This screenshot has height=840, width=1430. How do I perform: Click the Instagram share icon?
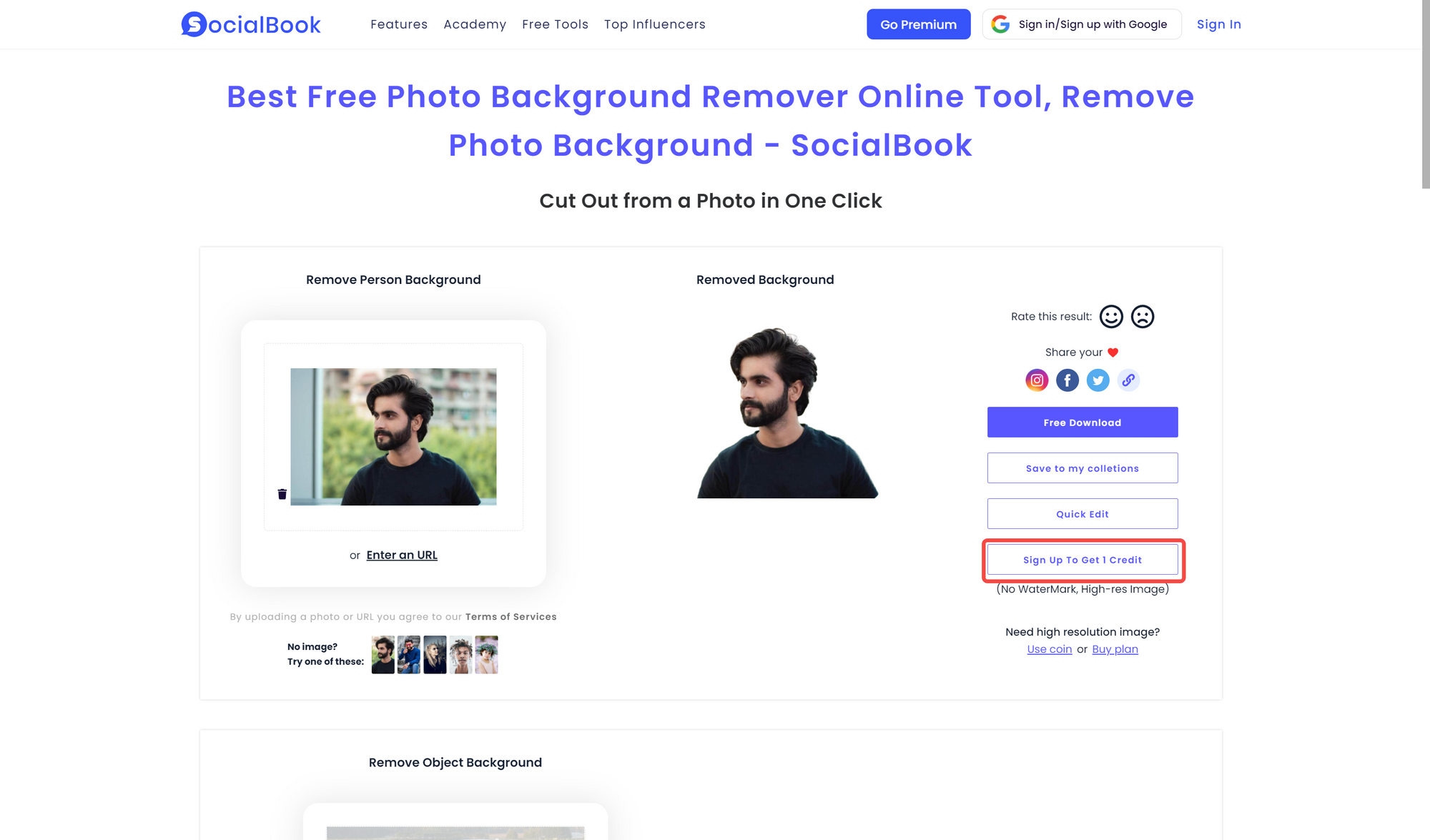1036,379
